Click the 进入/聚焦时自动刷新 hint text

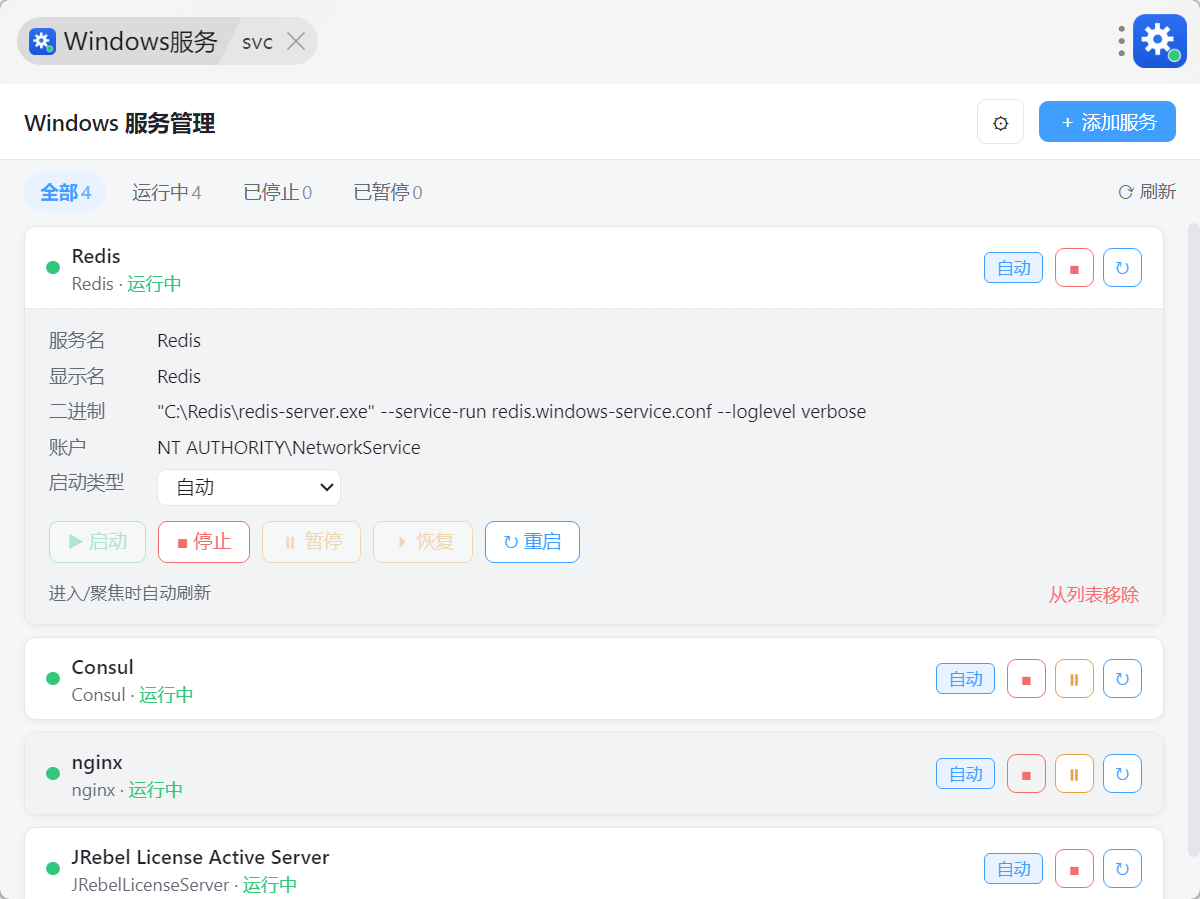[130, 593]
